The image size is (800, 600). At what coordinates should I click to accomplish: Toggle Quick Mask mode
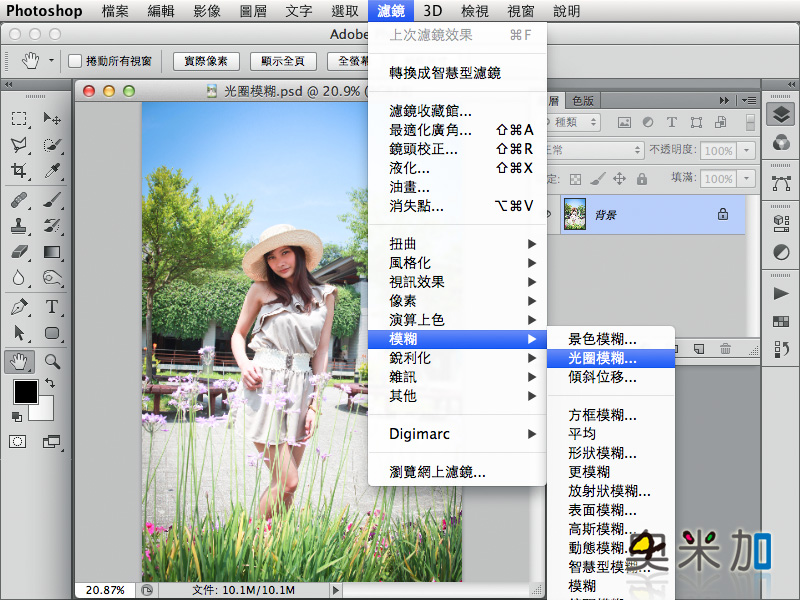tap(18, 442)
